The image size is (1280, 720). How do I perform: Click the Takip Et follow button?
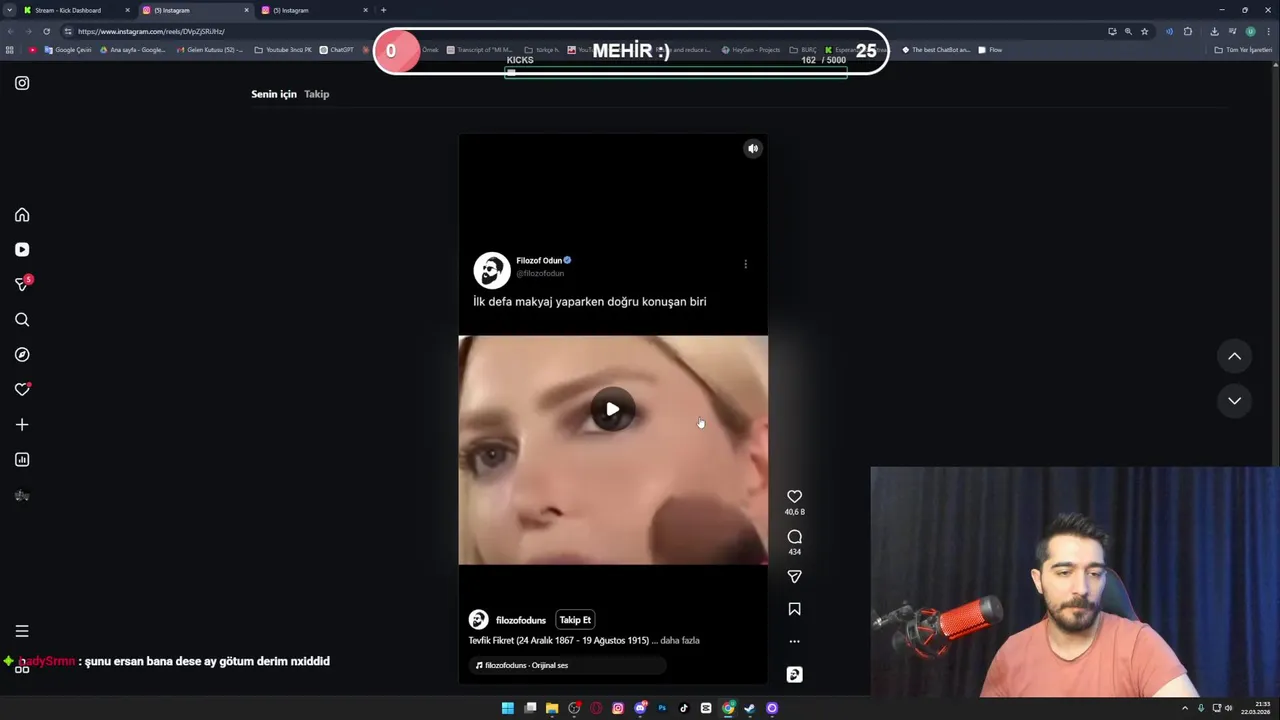[575, 620]
